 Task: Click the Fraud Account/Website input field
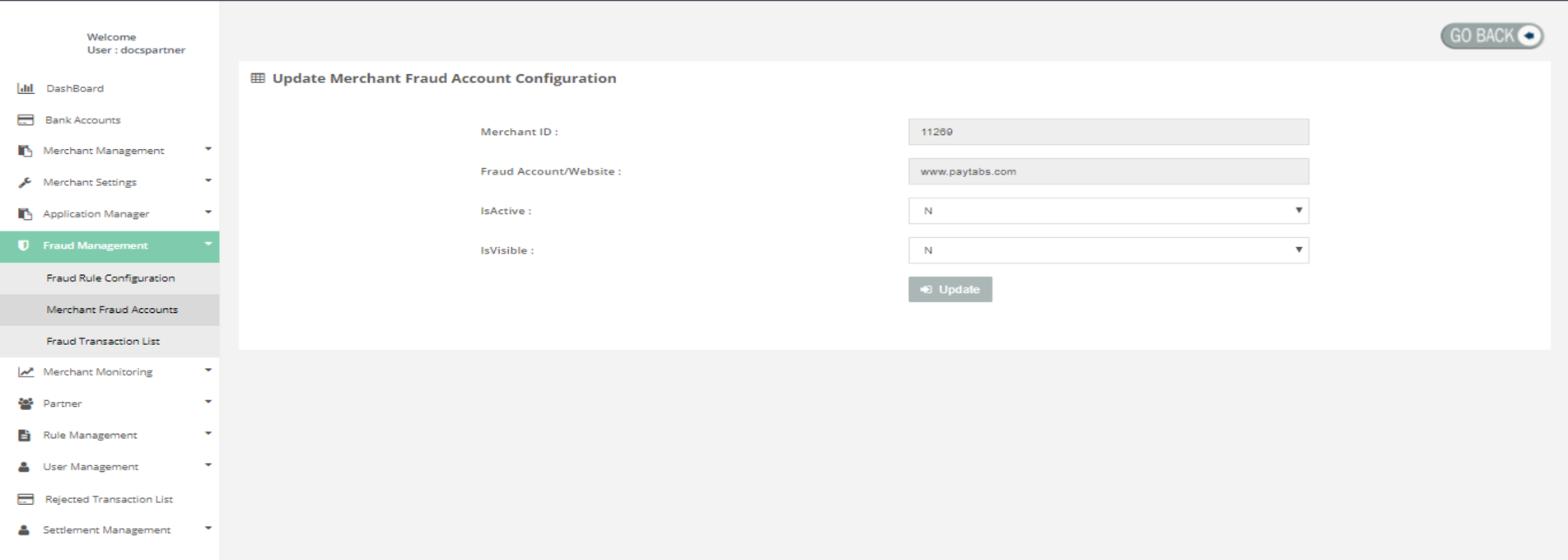click(1108, 171)
